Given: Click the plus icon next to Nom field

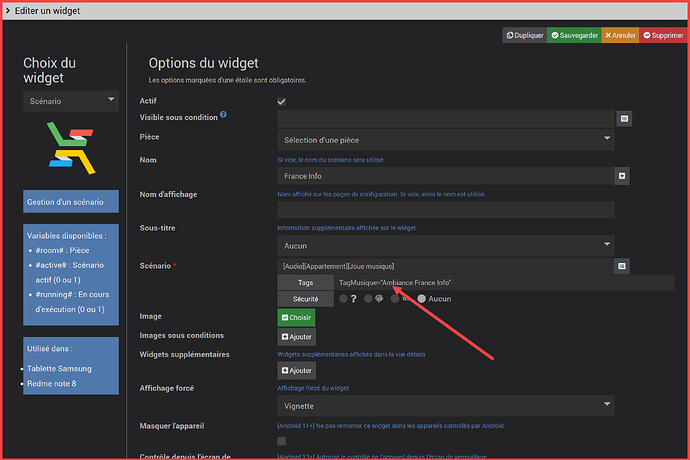Looking at the screenshot, I should (x=622, y=176).
